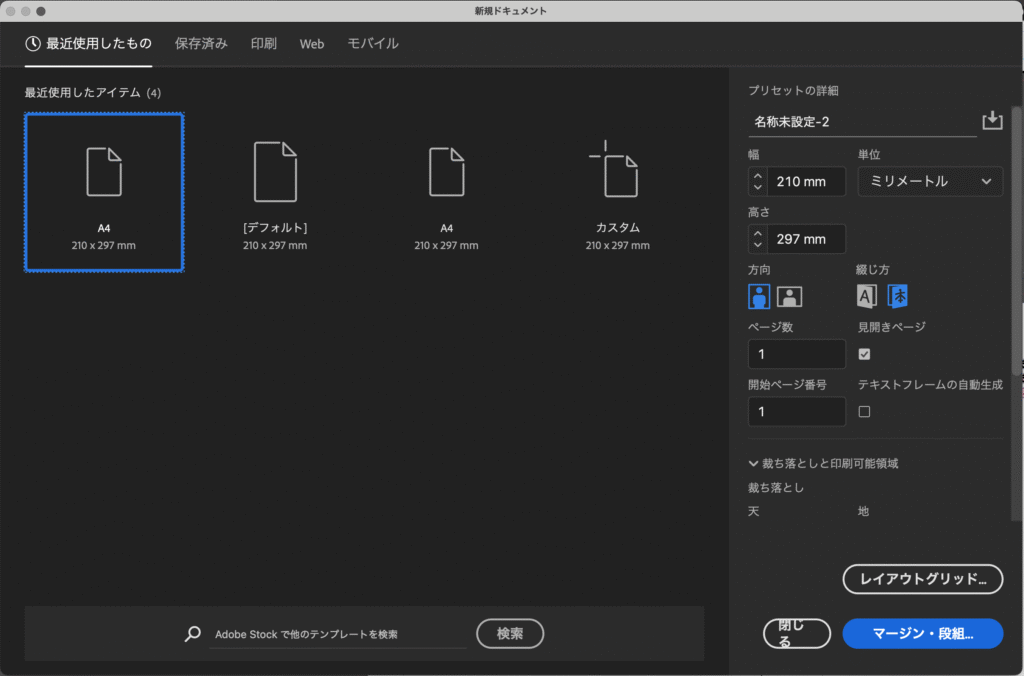The image size is (1024, 676).
Task: Click the height field 297 mm
Action: (806, 239)
